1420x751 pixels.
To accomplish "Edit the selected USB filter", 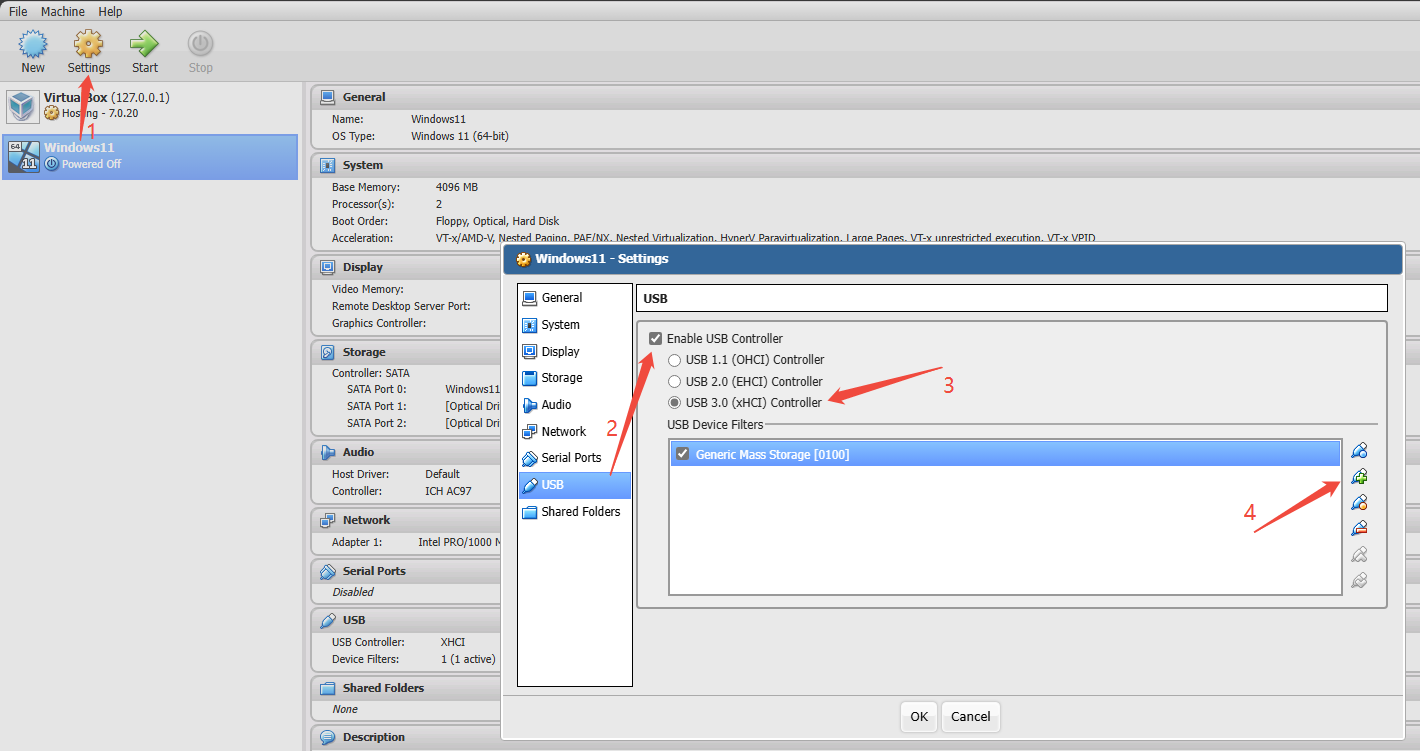I will click(1359, 503).
